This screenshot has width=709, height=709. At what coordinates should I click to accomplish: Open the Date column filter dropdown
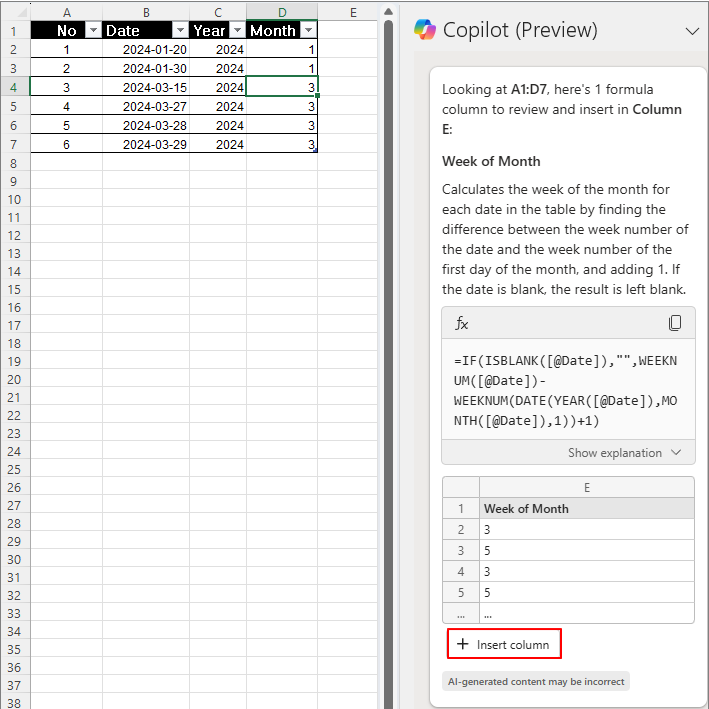(x=180, y=30)
